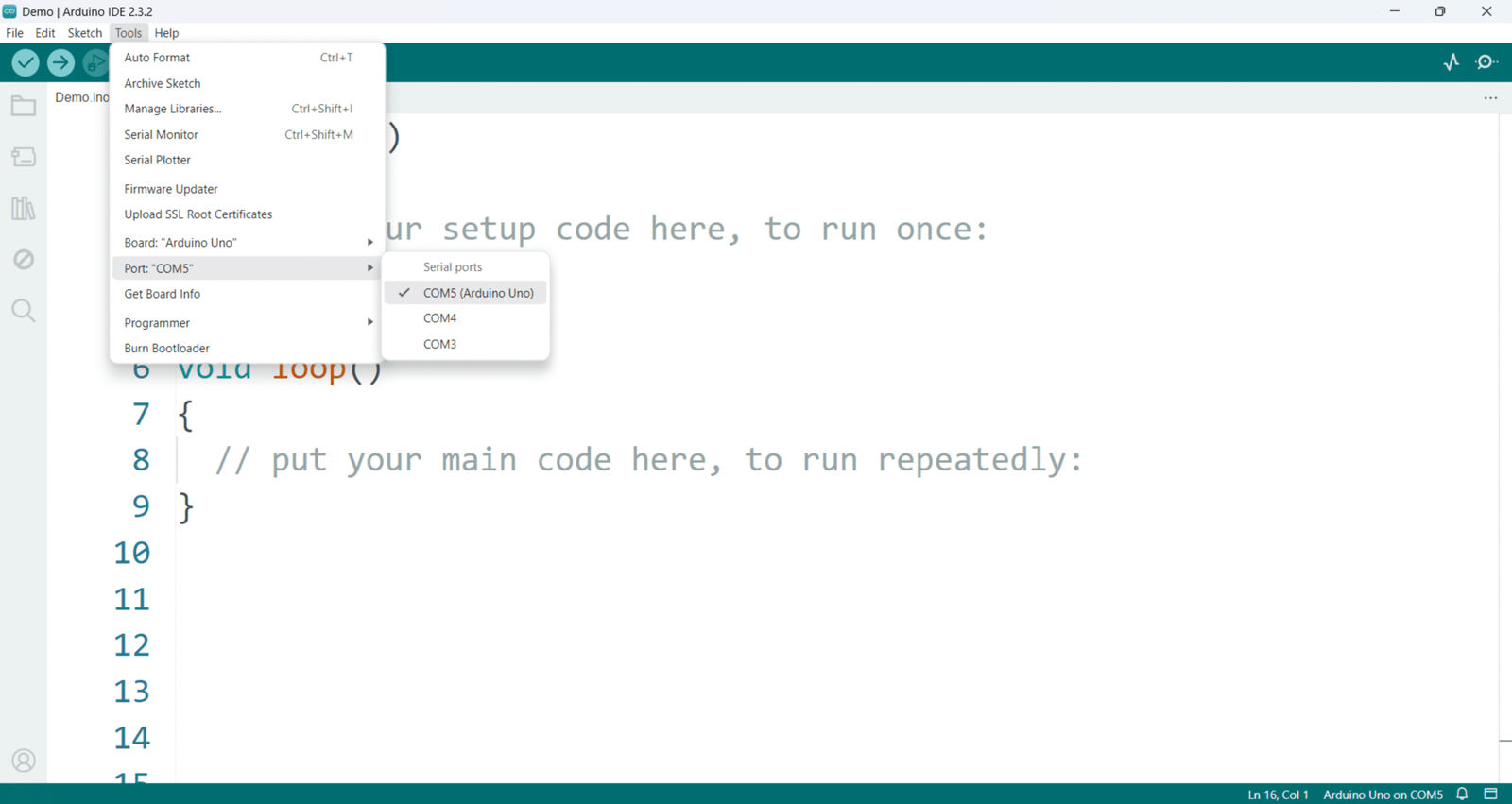This screenshot has height=804, width=1512.
Task: Click line number 14 in gutter
Action: coord(132,738)
